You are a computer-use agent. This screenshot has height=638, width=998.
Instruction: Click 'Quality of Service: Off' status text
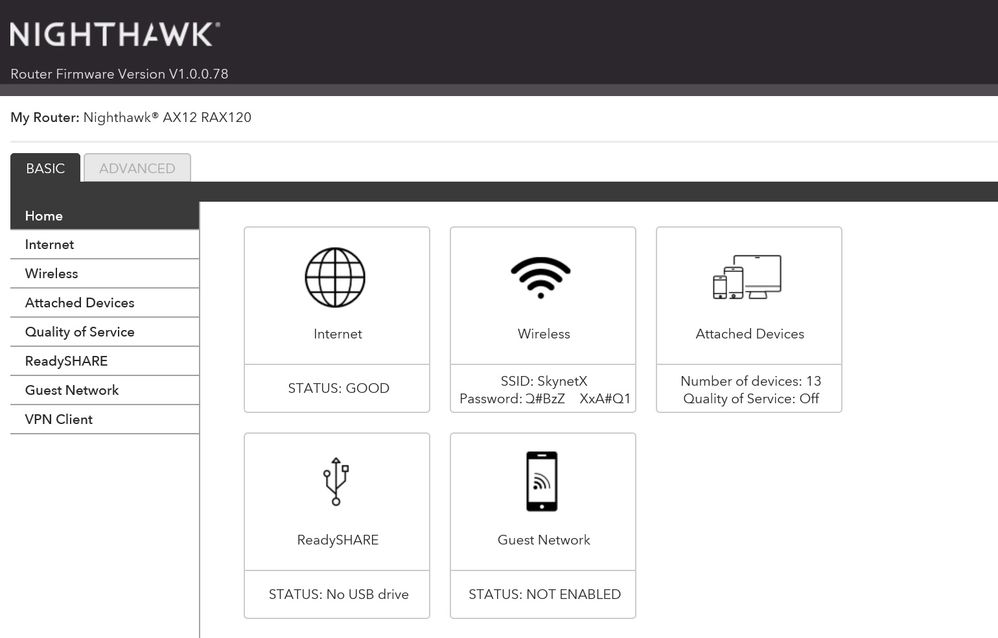750,399
